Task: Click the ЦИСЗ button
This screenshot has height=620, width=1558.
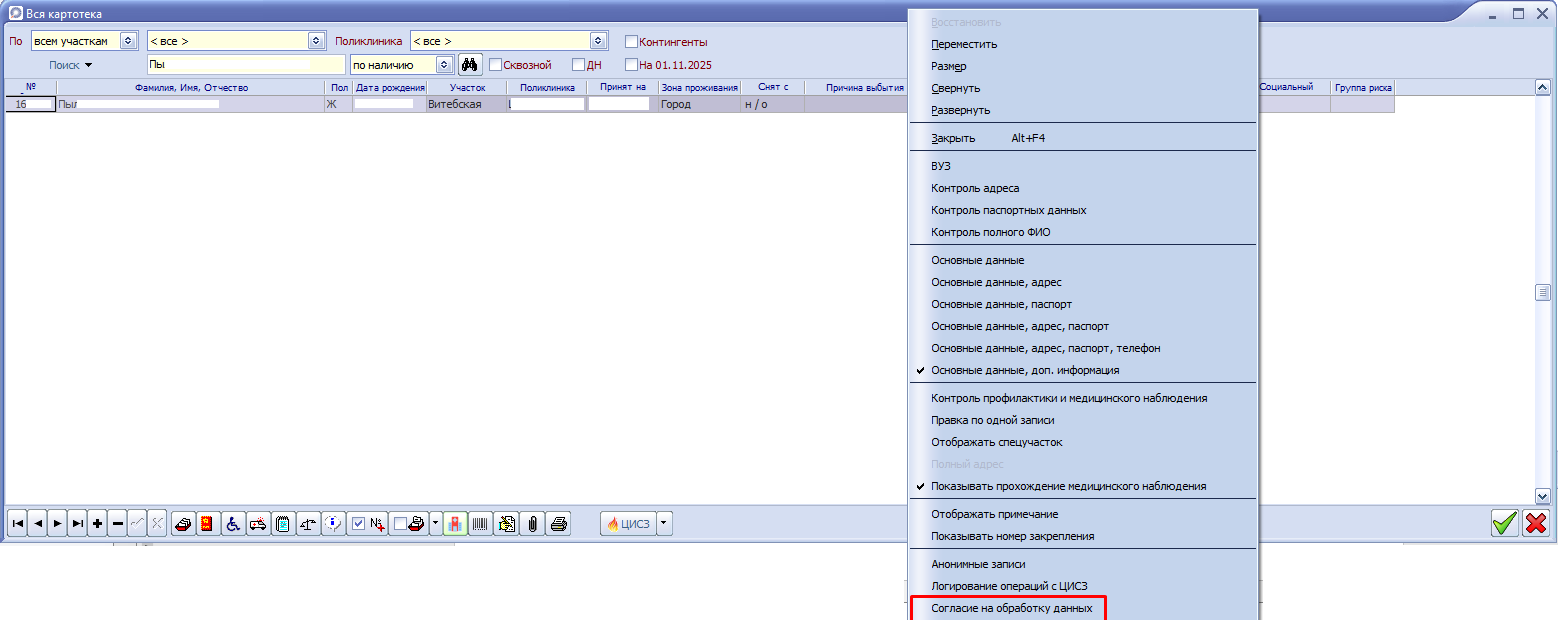Action: point(628,523)
